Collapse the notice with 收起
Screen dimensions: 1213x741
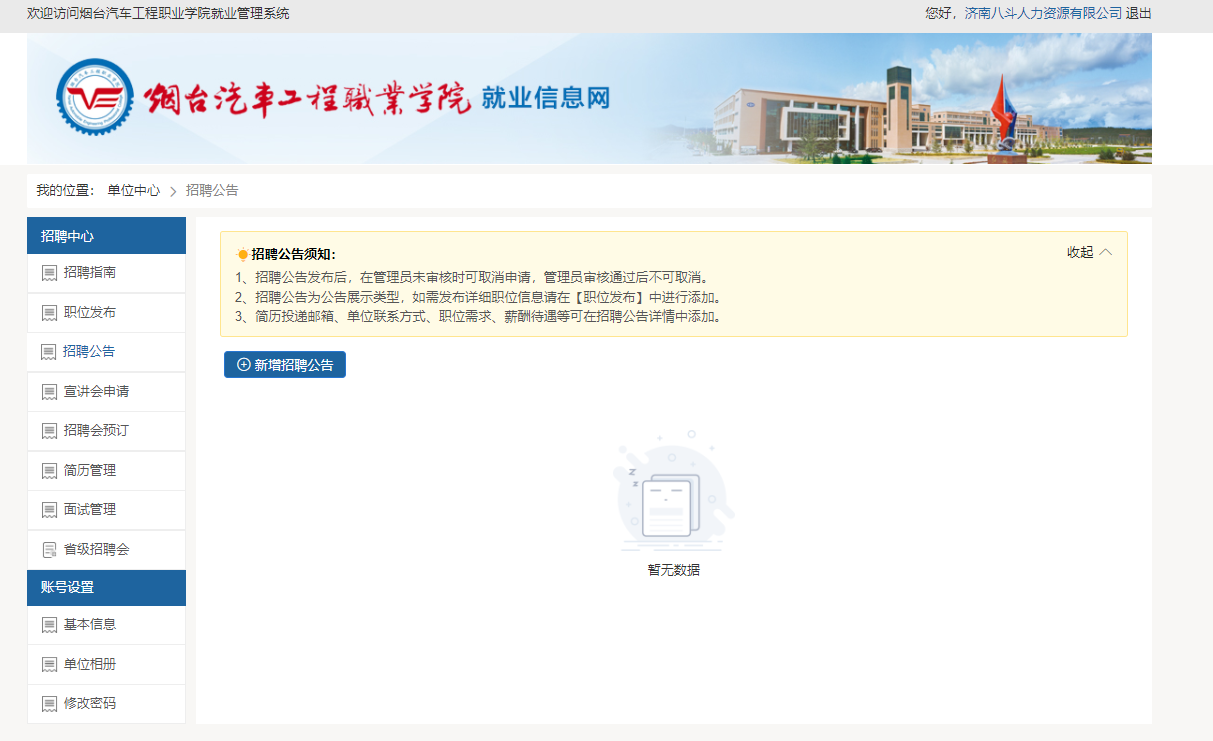[1080, 252]
